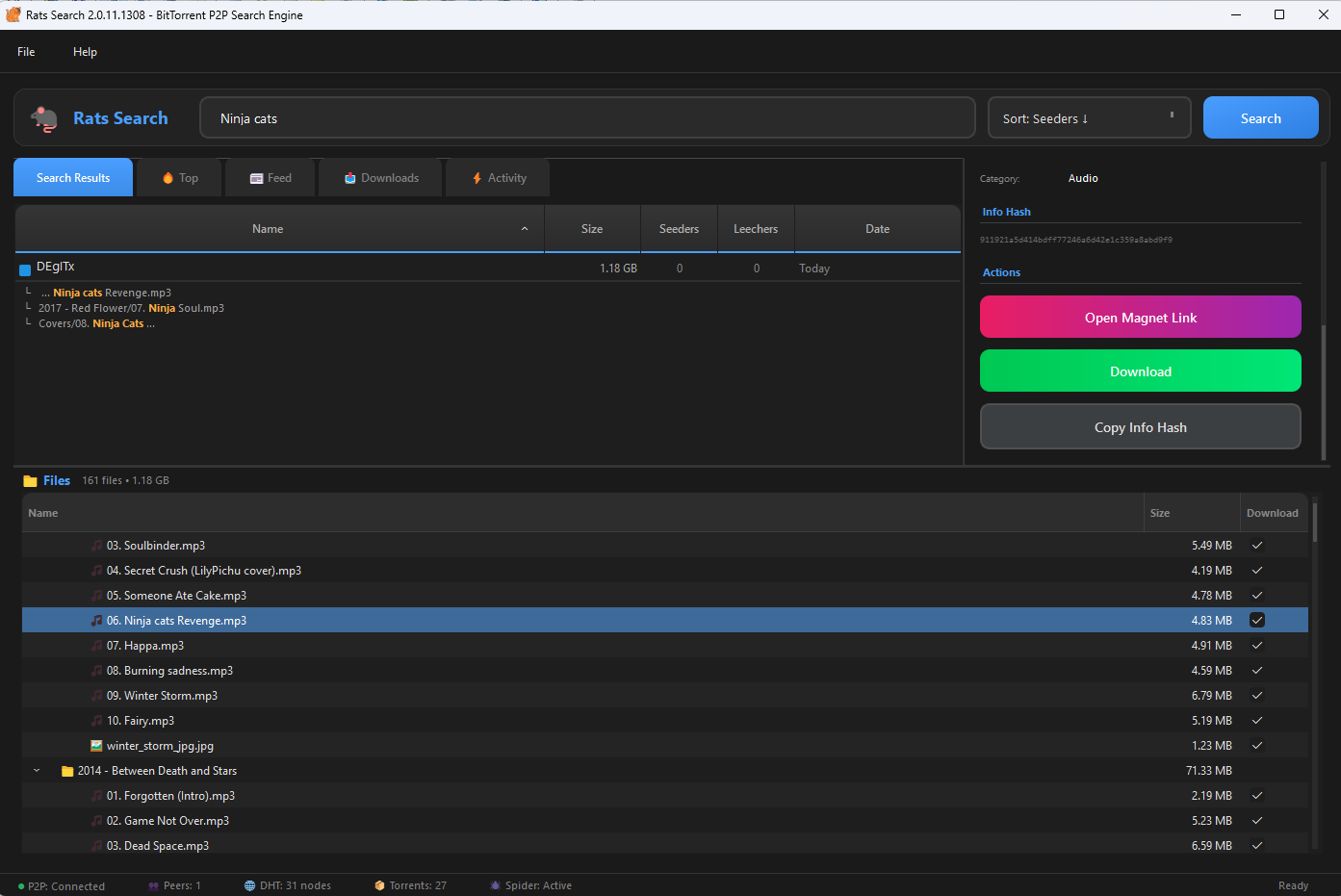Click the Feed tab's newspaper icon

256,178
